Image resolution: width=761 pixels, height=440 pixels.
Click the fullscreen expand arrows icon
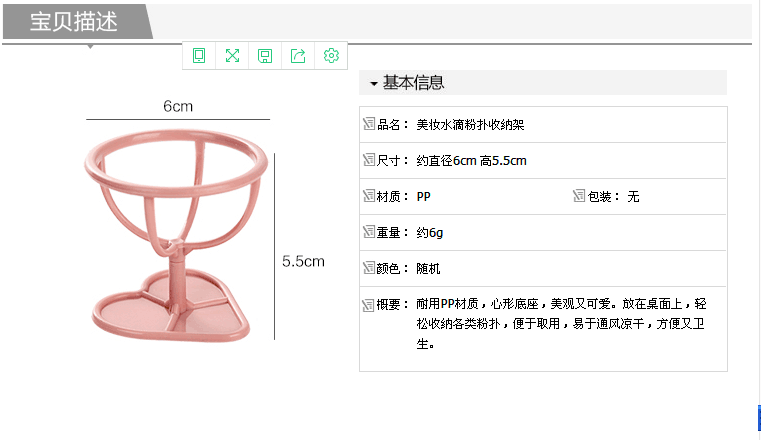[232, 56]
